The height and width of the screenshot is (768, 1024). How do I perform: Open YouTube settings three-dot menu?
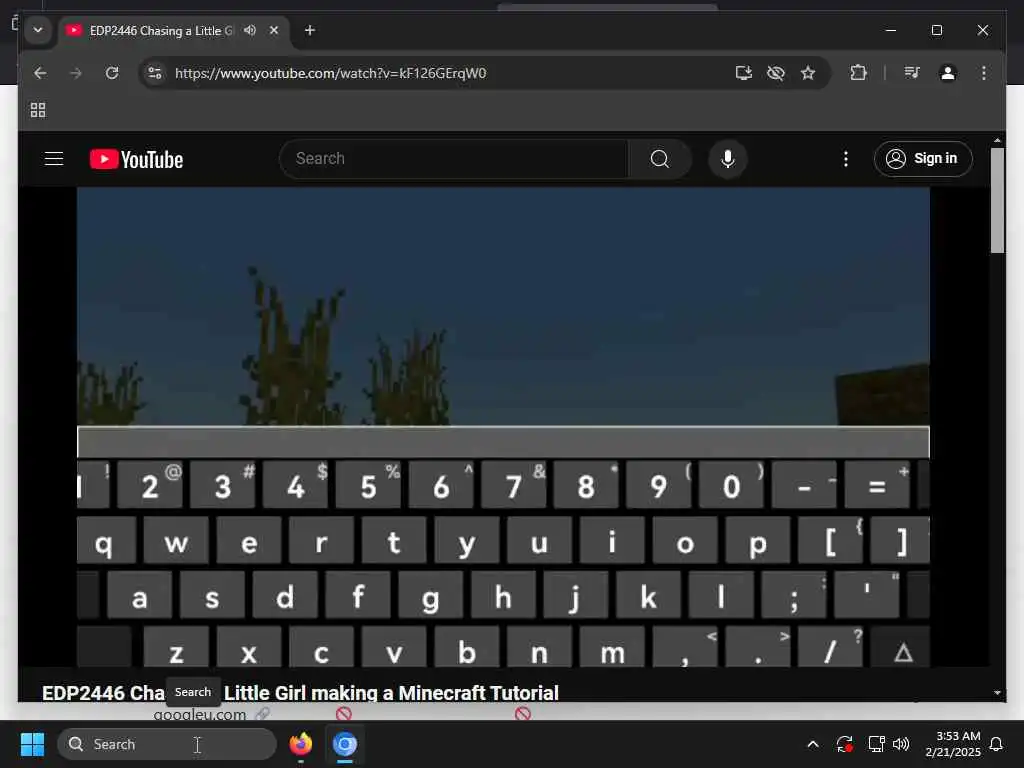pos(846,159)
